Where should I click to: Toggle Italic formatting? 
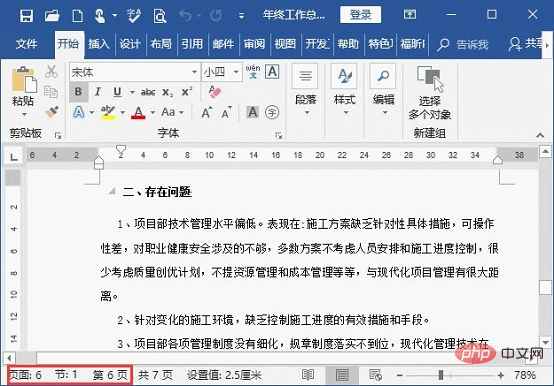(98, 92)
